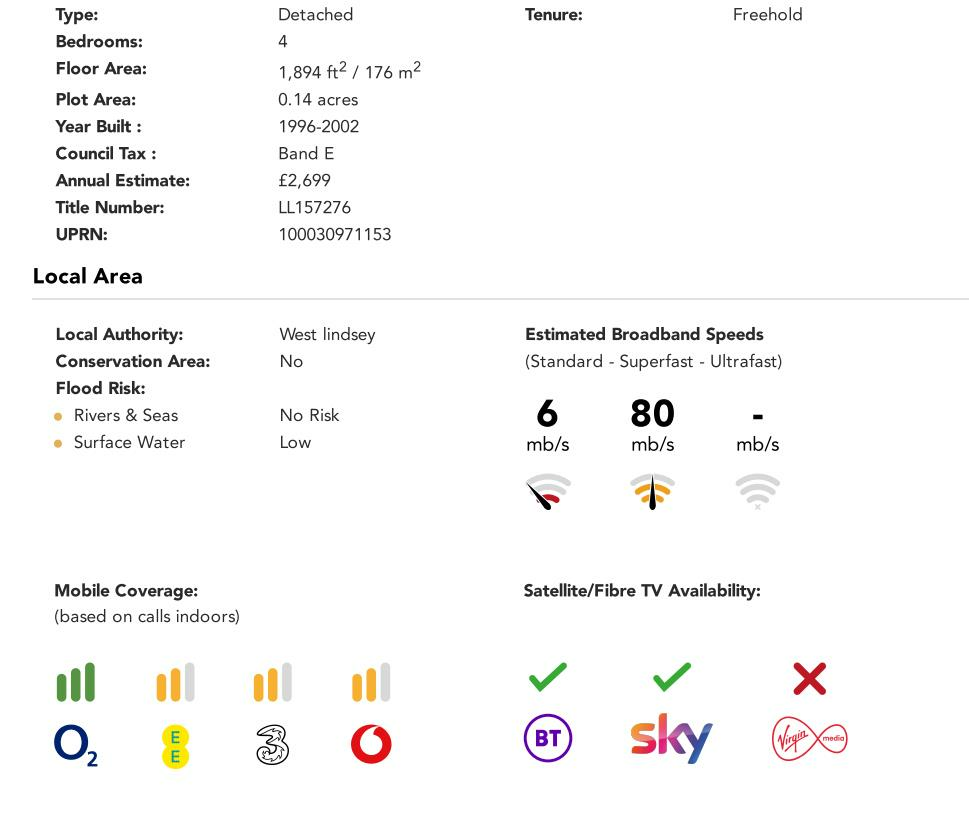Click the BT TV logo
Viewport: 969px width, 817px height.
point(548,738)
